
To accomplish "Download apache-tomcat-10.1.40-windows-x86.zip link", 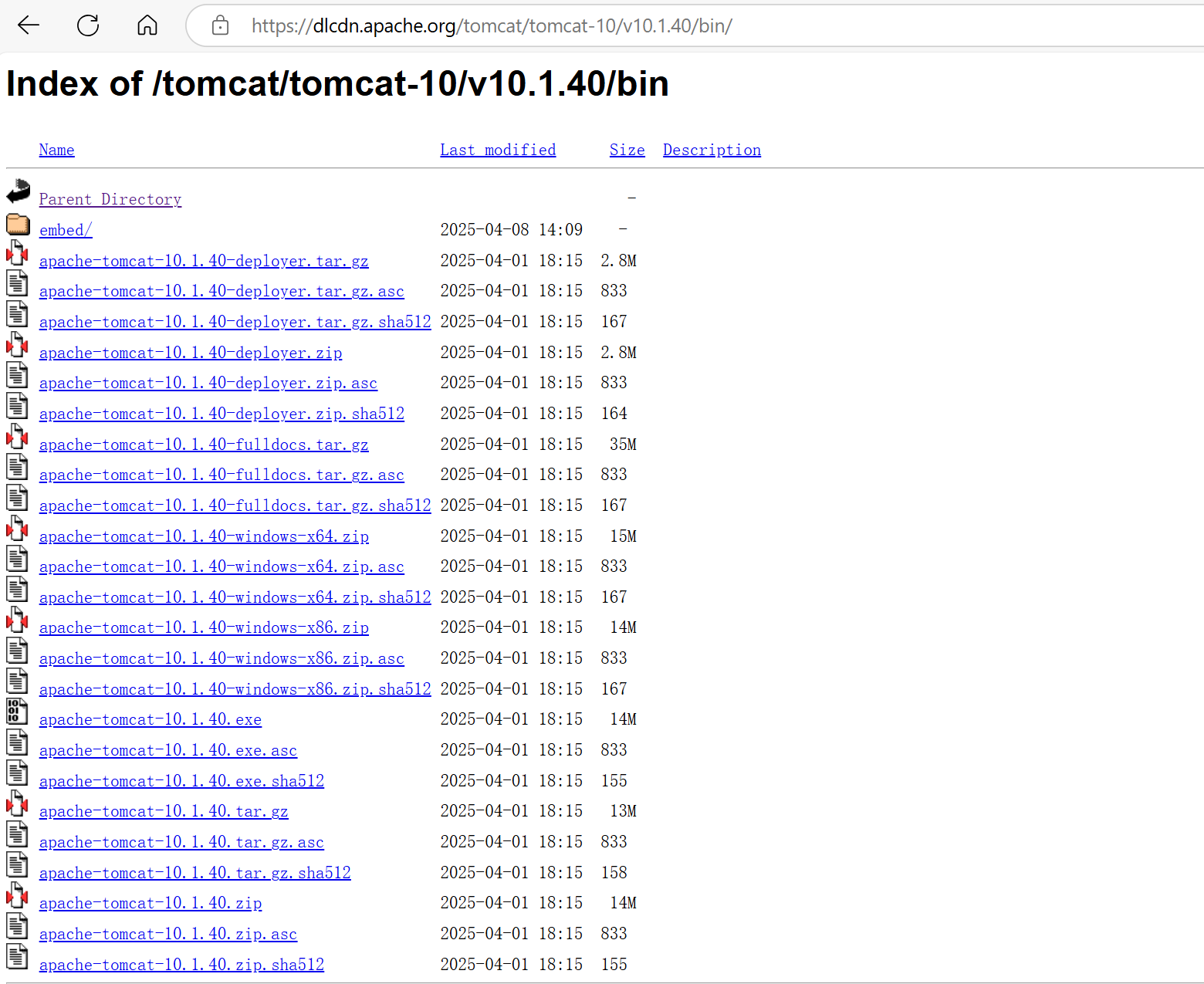I will pos(204,627).
